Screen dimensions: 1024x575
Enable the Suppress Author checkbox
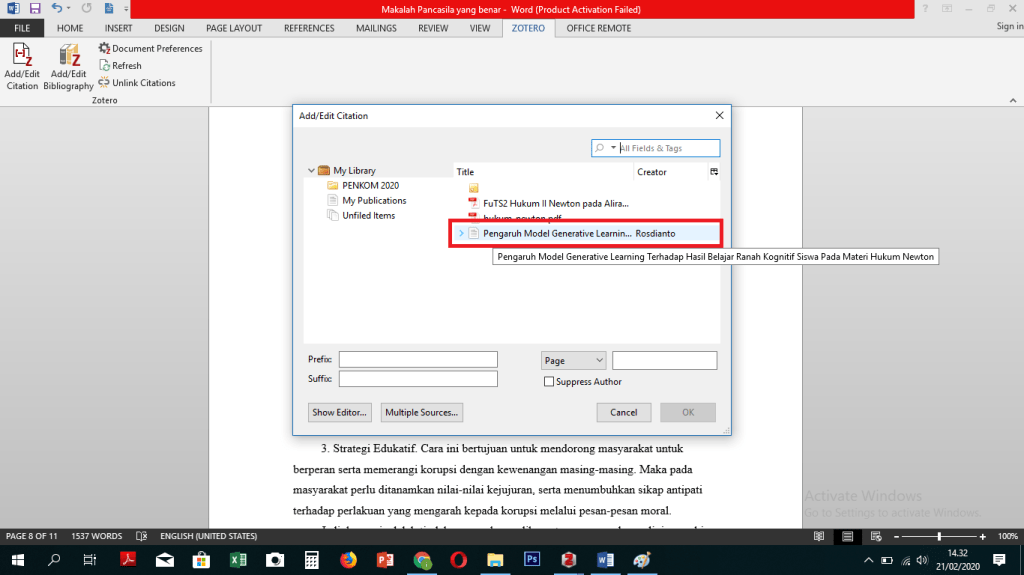pos(549,382)
